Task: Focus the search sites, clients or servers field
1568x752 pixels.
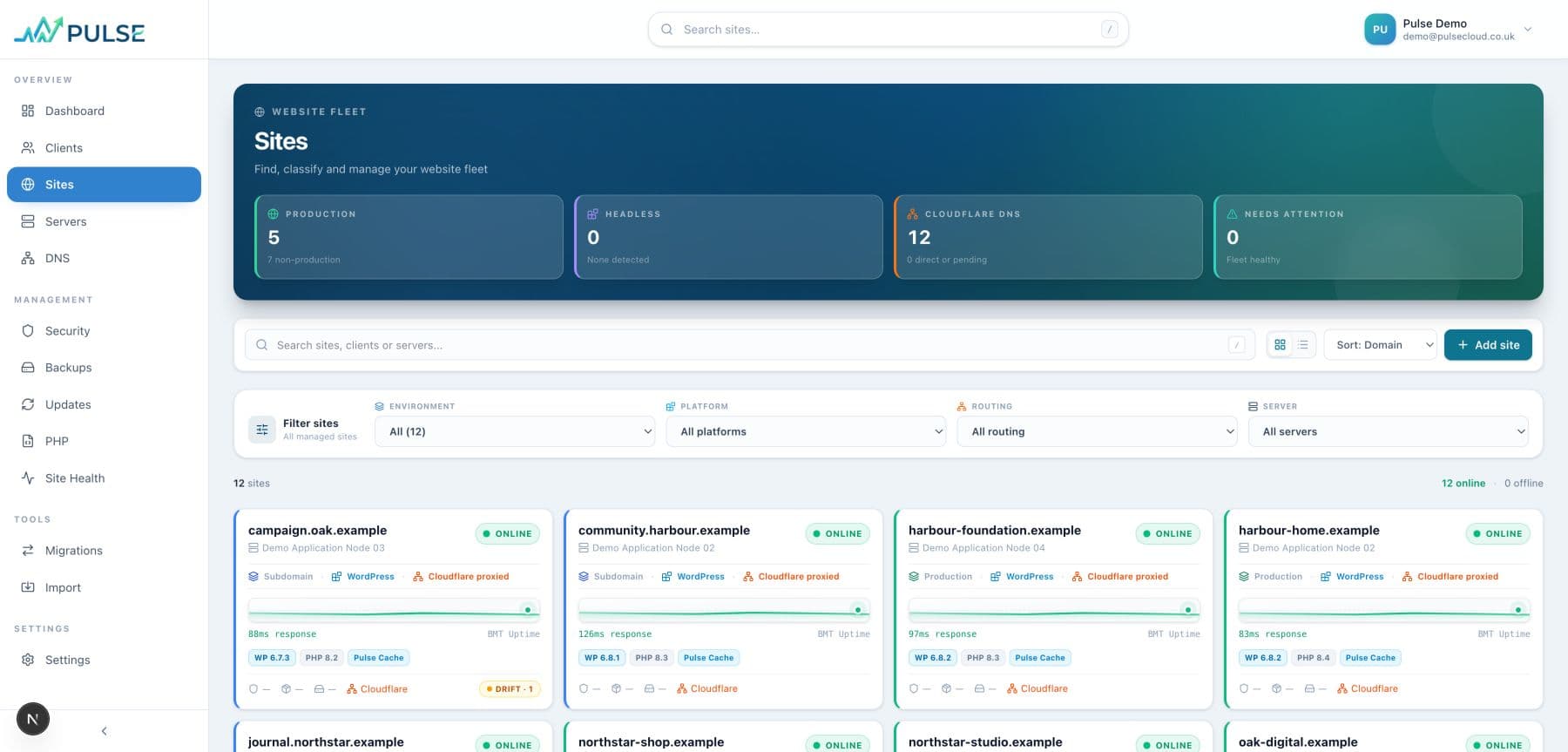Action: click(750, 345)
